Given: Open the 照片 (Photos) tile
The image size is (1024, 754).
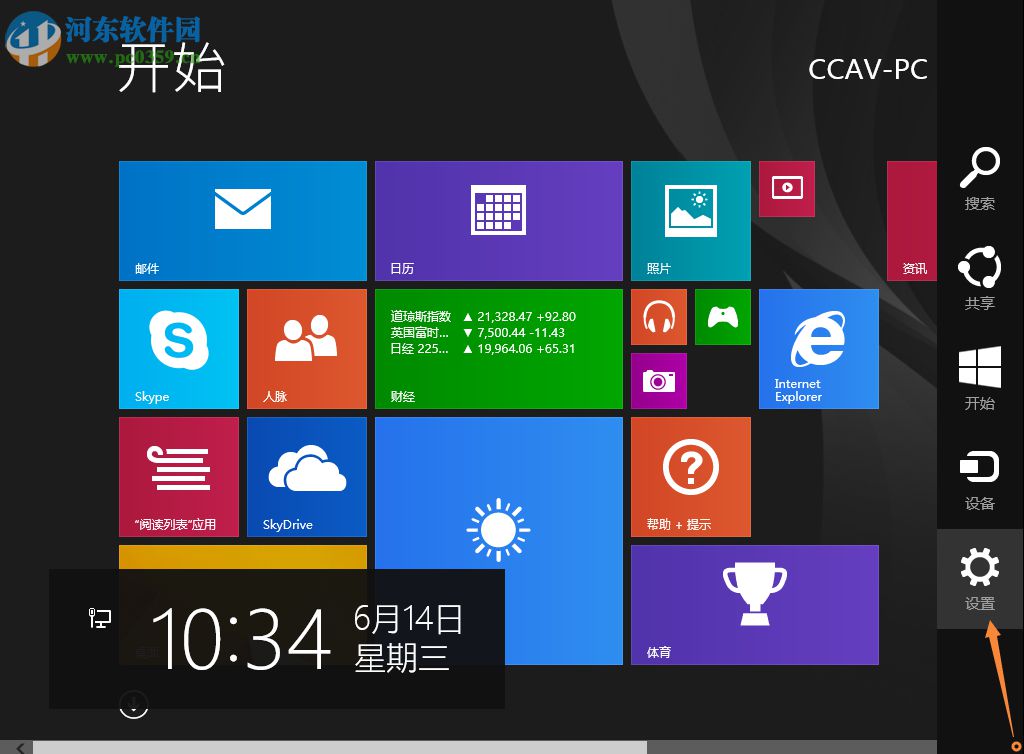Looking at the screenshot, I should point(690,220).
